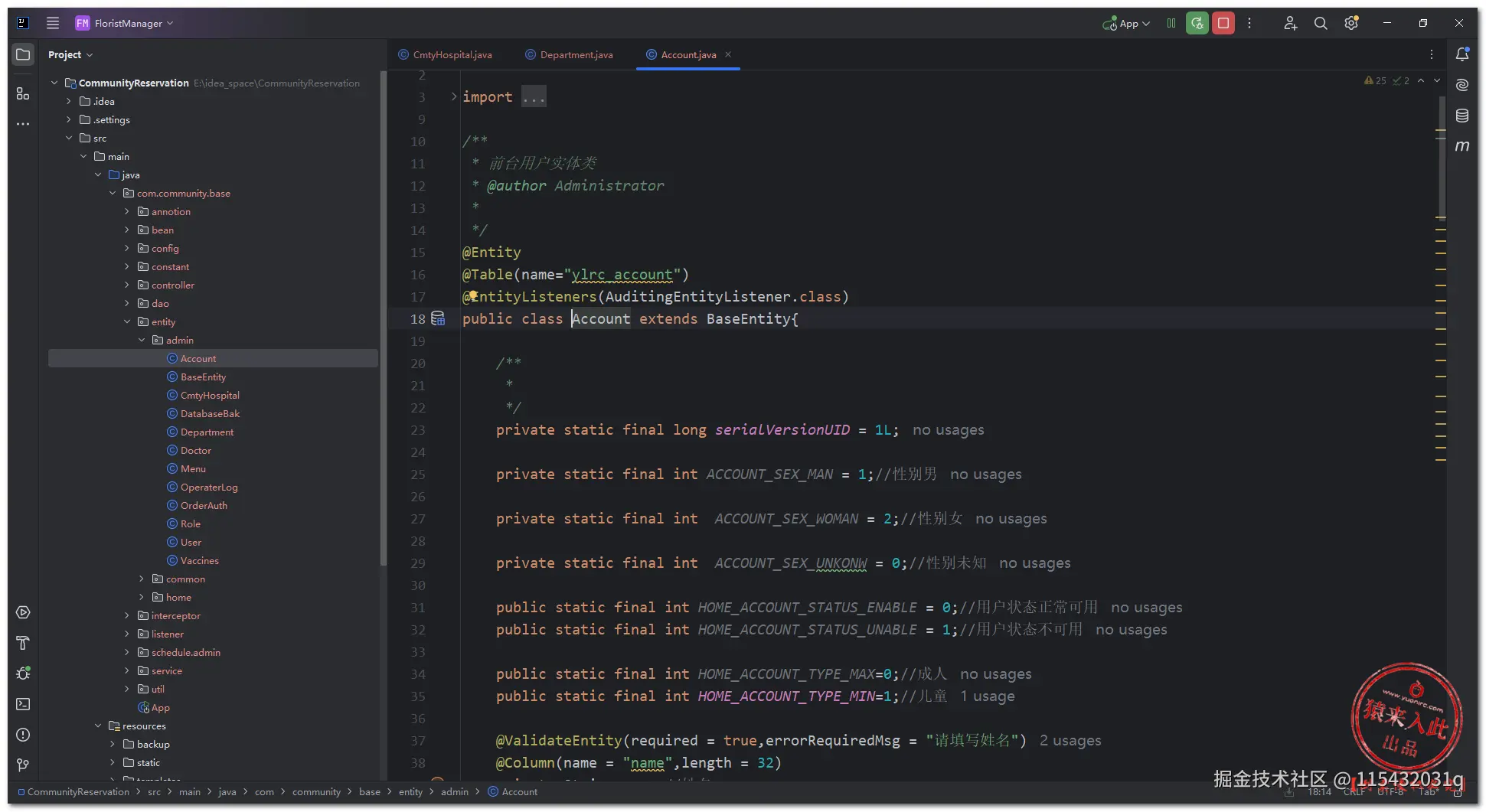Switch to CmtyHospital.java tab
This screenshot has height=812, width=1486.
pyautogui.click(x=446, y=54)
